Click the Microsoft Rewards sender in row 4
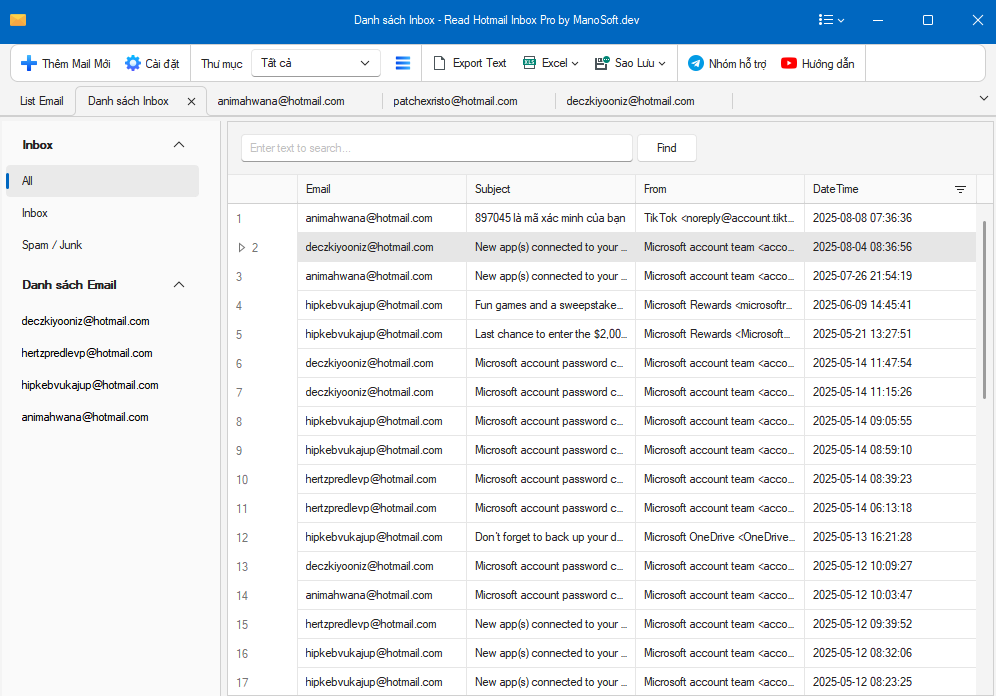This screenshot has width=996, height=696. tap(718, 305)
